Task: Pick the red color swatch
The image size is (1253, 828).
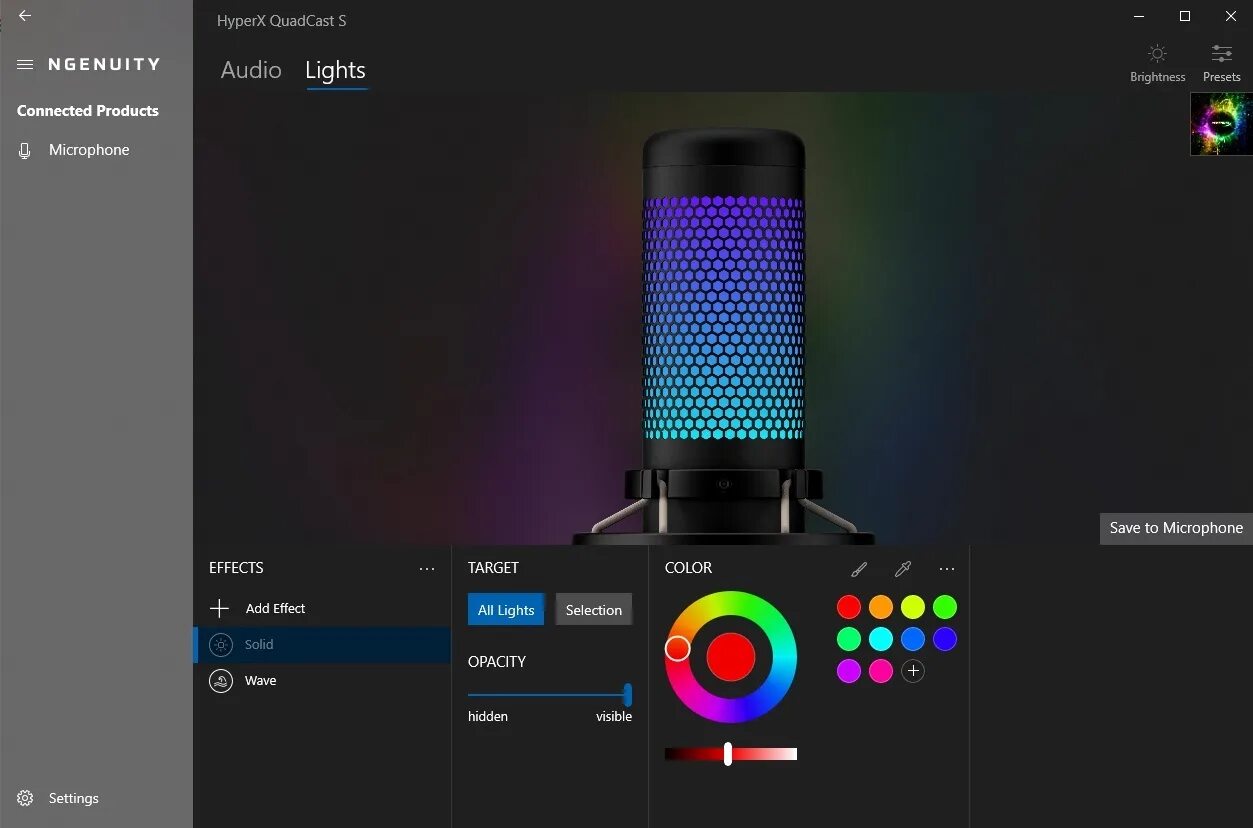Action: click(849, 607)
